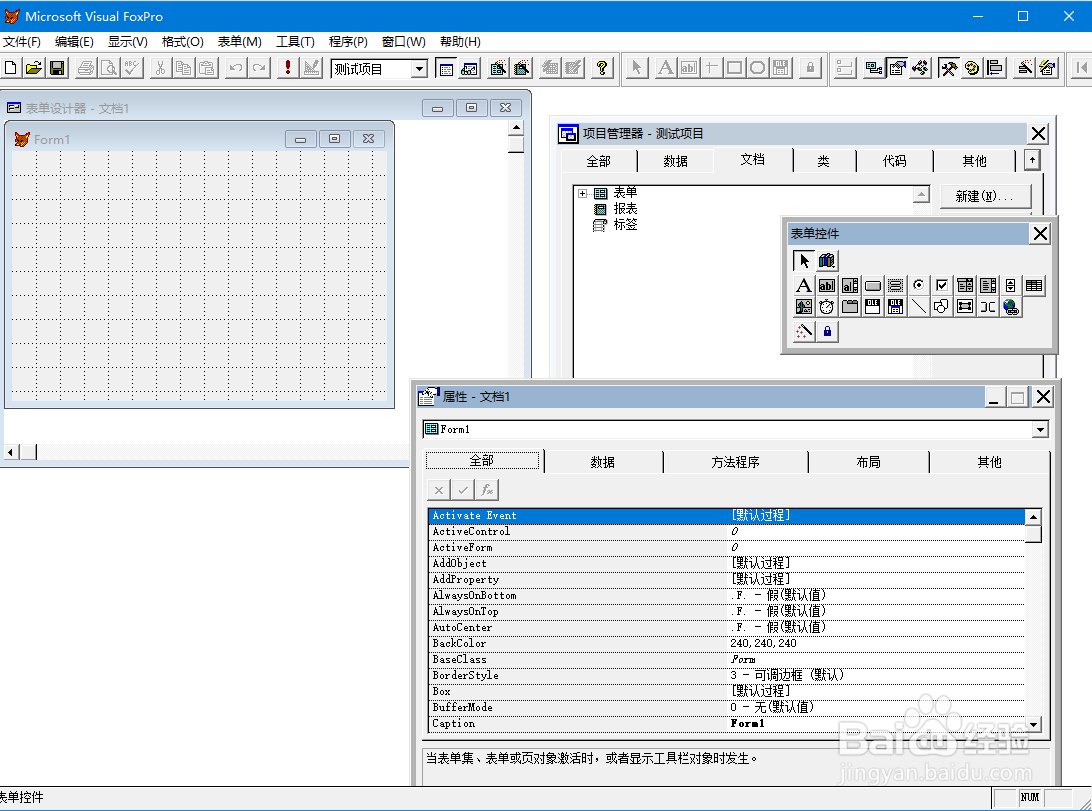
Task: Select the Timer control in Form Controls
Action: pos(827,307)
